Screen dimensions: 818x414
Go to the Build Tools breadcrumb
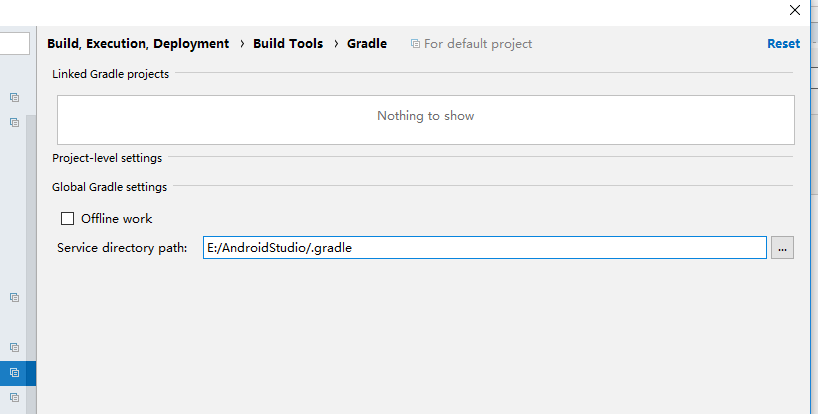[x=288, y=44]
